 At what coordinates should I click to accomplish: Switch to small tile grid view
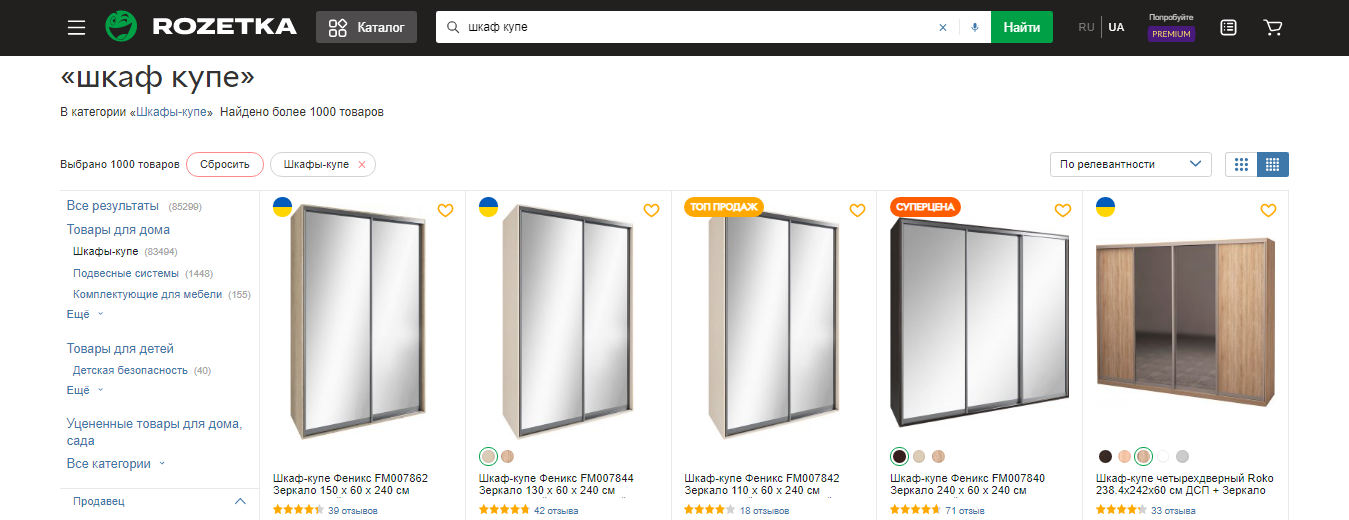click(1273, 164)
